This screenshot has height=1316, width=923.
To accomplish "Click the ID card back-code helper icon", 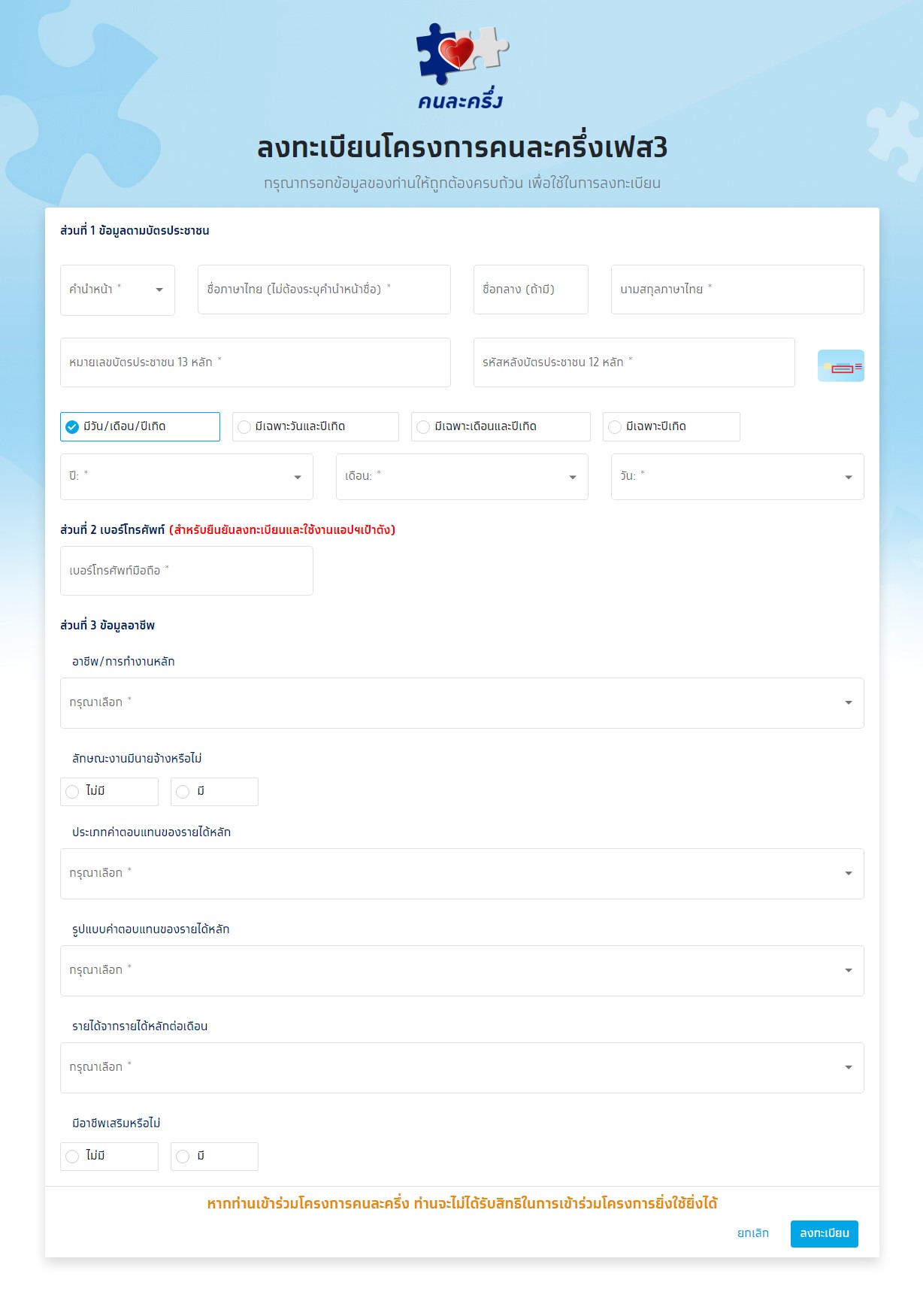I will point(840,366).
